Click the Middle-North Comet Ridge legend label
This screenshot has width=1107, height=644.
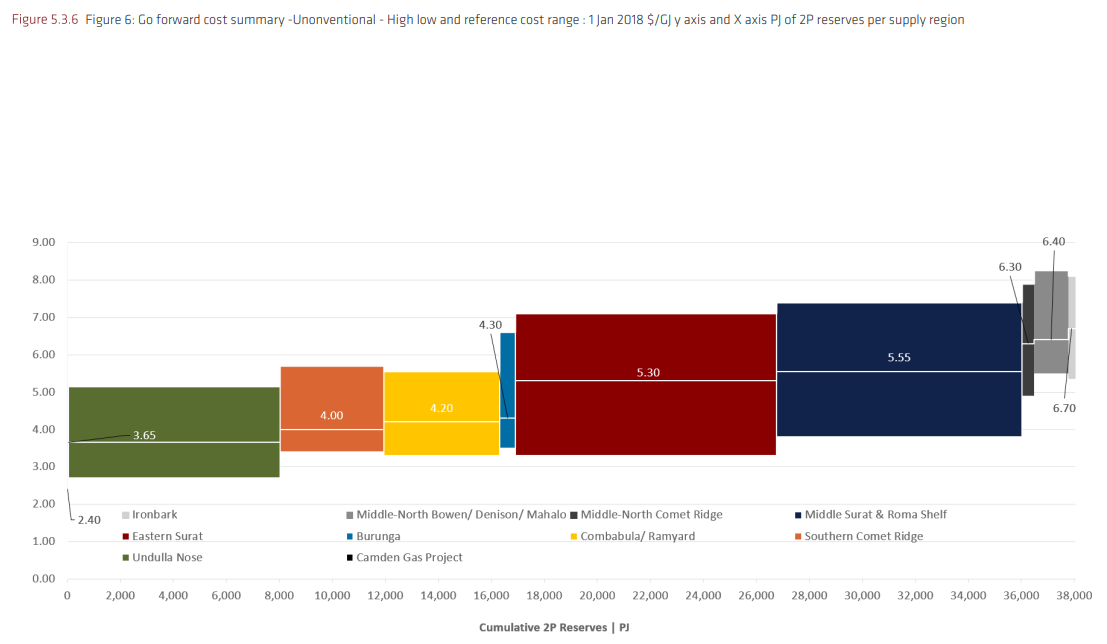coord(651,514)
